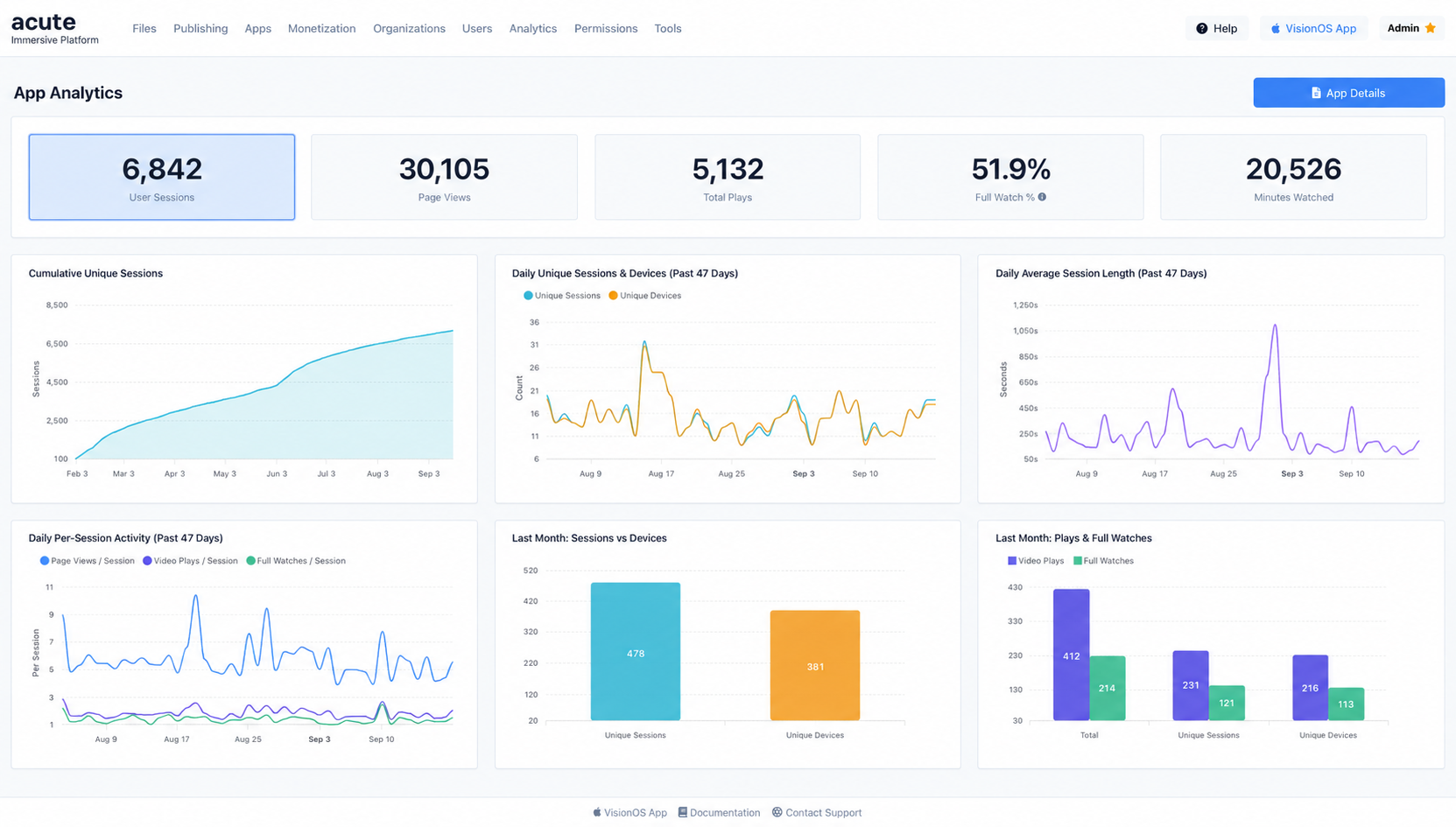Open the Monetization menu
The height and width of the screenshot is (827, 1456).
tap(321, 28)
